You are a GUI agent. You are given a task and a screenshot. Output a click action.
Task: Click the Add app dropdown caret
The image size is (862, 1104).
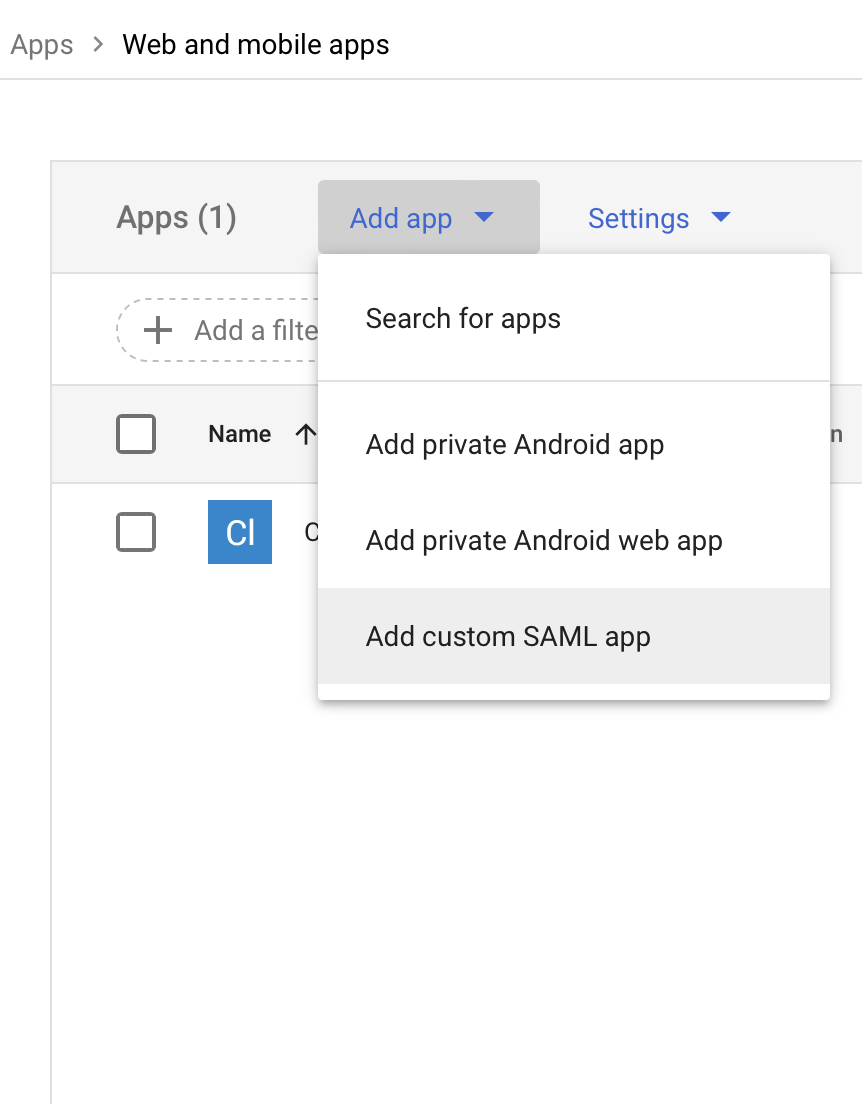[x=486, y=217]
